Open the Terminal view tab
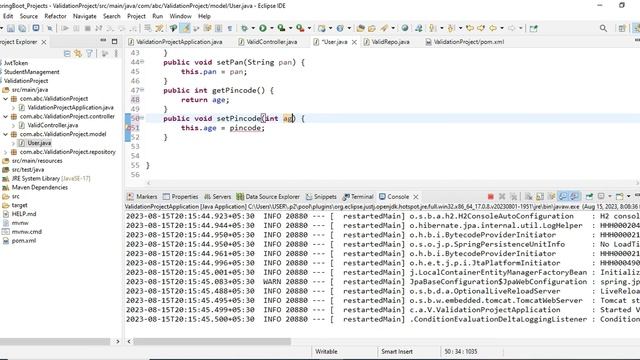The height and width of the screenshot is (360, 640). click(x=358, y=197)
